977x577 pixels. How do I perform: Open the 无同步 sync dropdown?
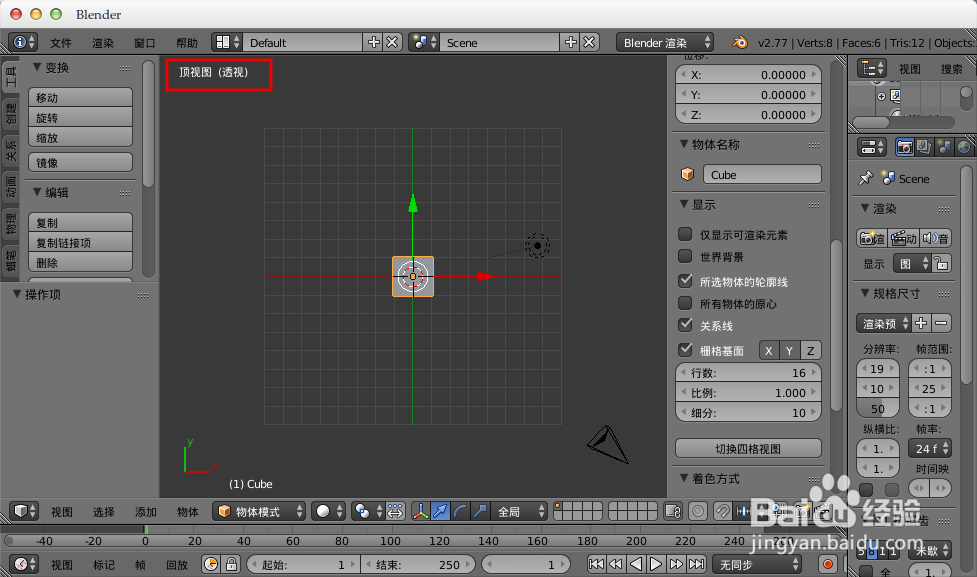(x=757, y=565)
